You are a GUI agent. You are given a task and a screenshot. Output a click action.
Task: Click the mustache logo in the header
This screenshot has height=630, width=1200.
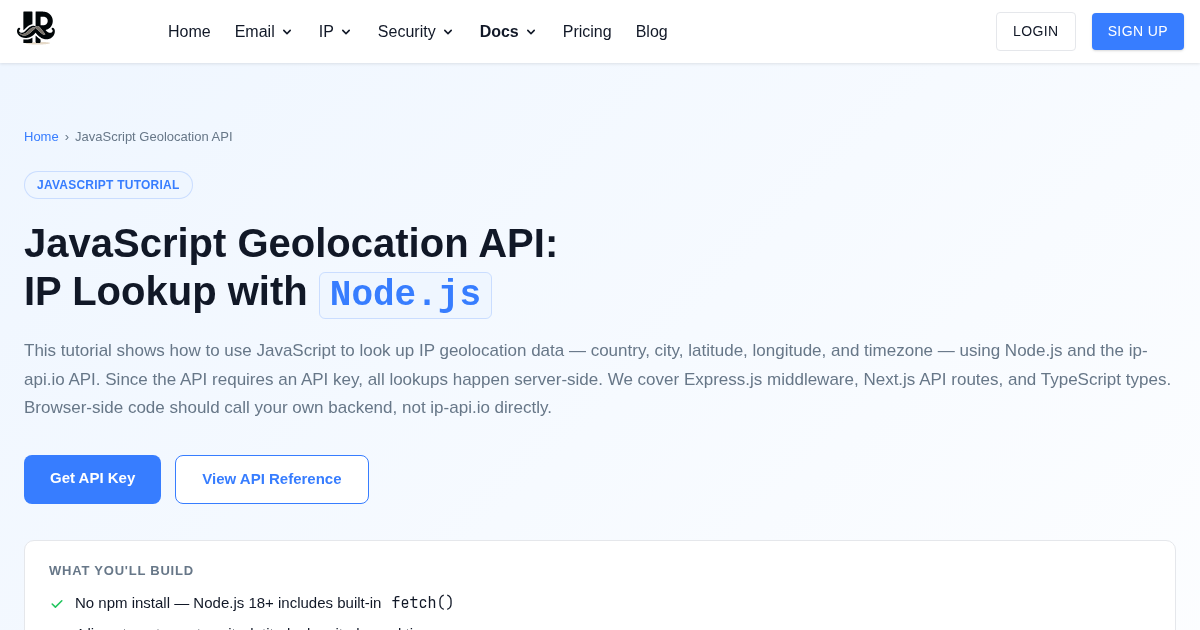(36, 28)
